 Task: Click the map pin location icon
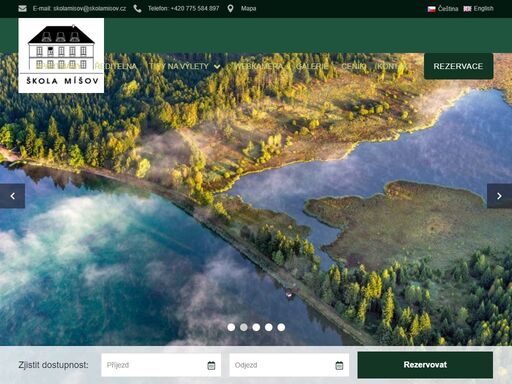[x=230, y=9]
